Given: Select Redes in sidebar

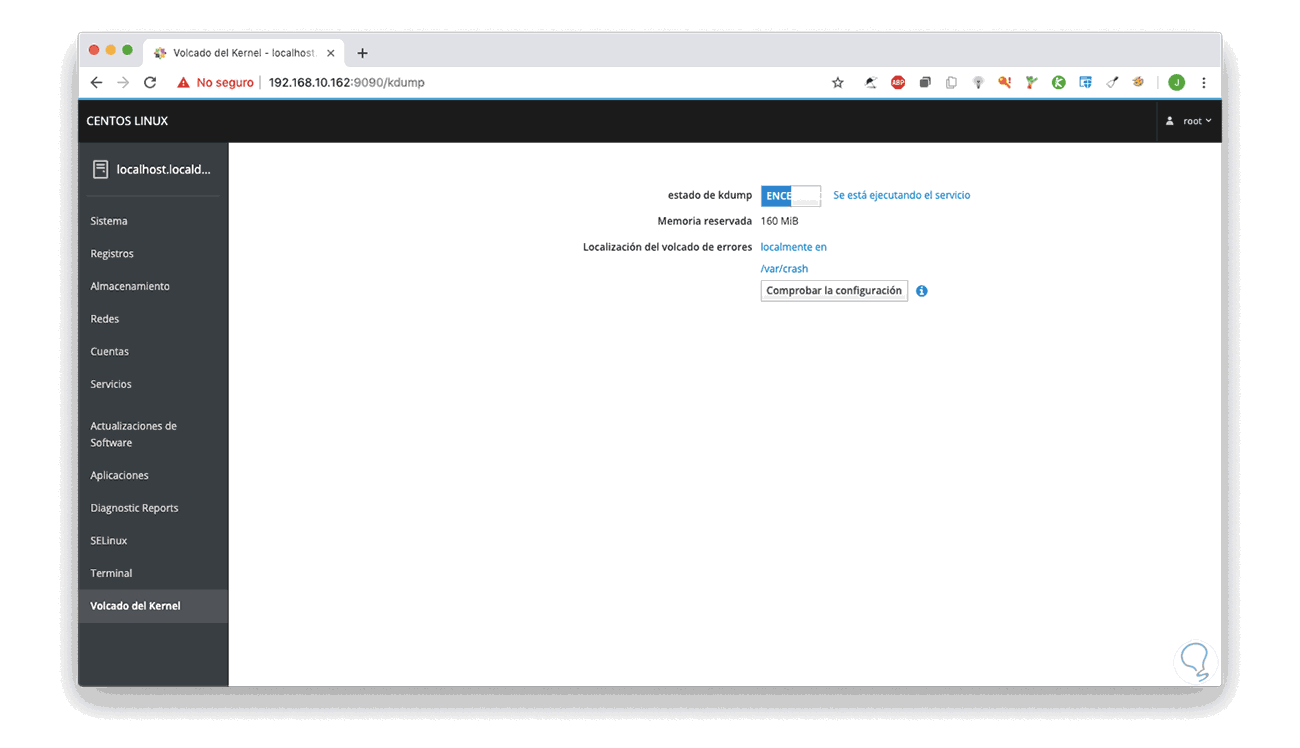Looking at the screenshot, I should (153, 319).
